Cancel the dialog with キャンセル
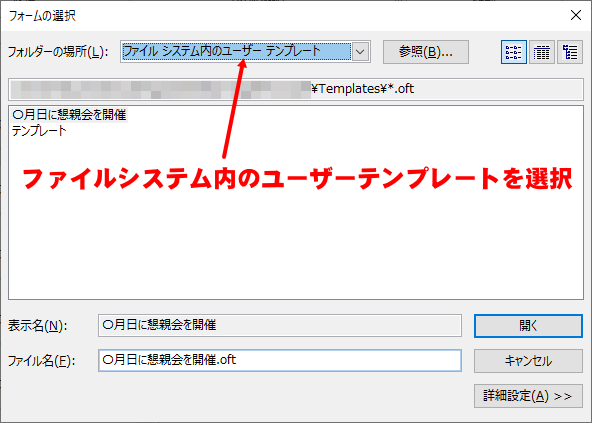 pos(528,361)
